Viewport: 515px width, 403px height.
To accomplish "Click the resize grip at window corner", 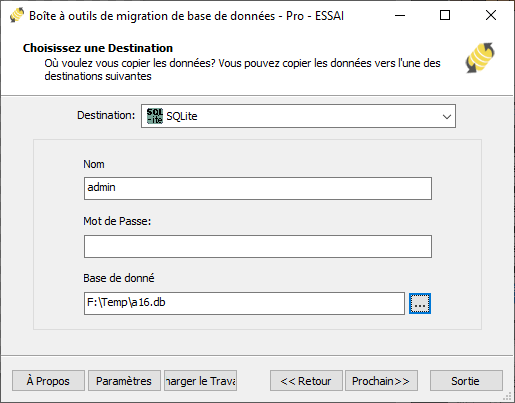I will (x=507, y=396).
